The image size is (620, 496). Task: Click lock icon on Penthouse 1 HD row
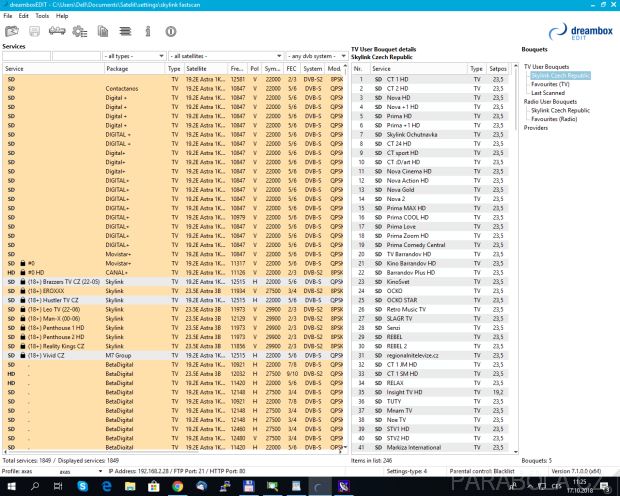pos(23,328)
